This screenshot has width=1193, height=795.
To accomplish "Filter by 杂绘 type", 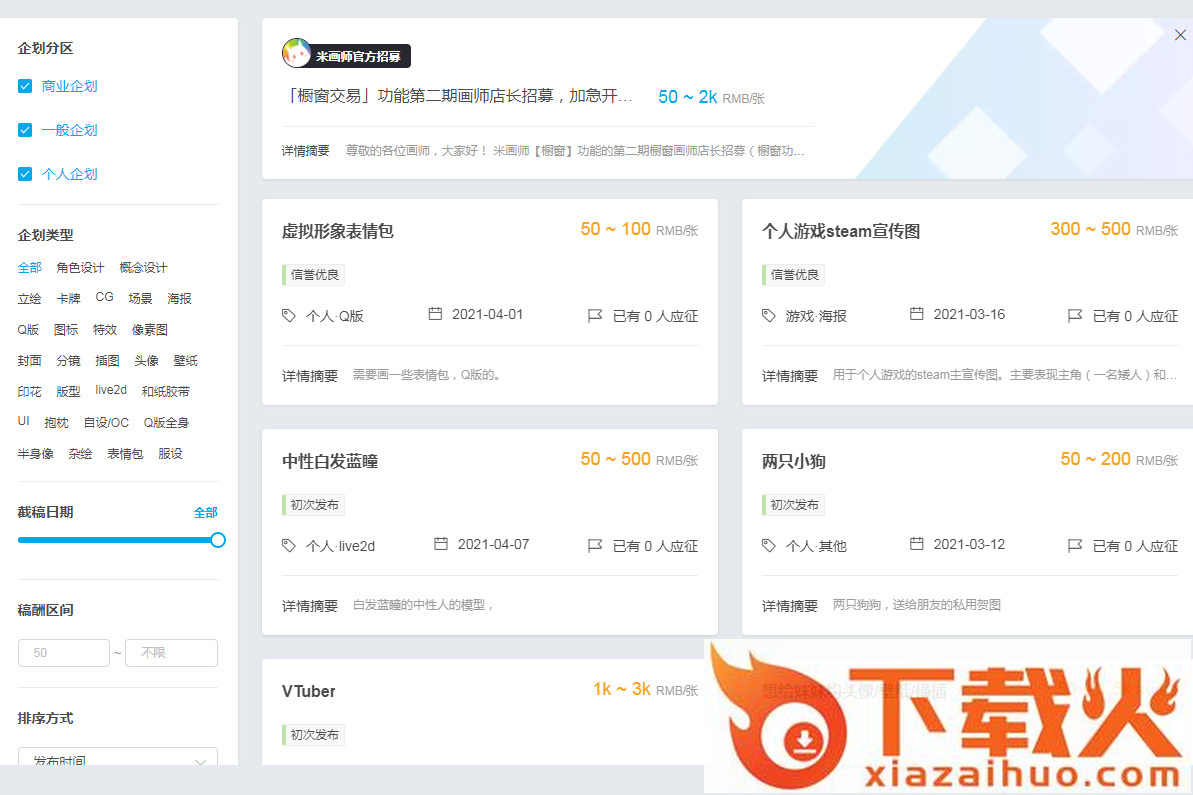I will pos(80,454).
